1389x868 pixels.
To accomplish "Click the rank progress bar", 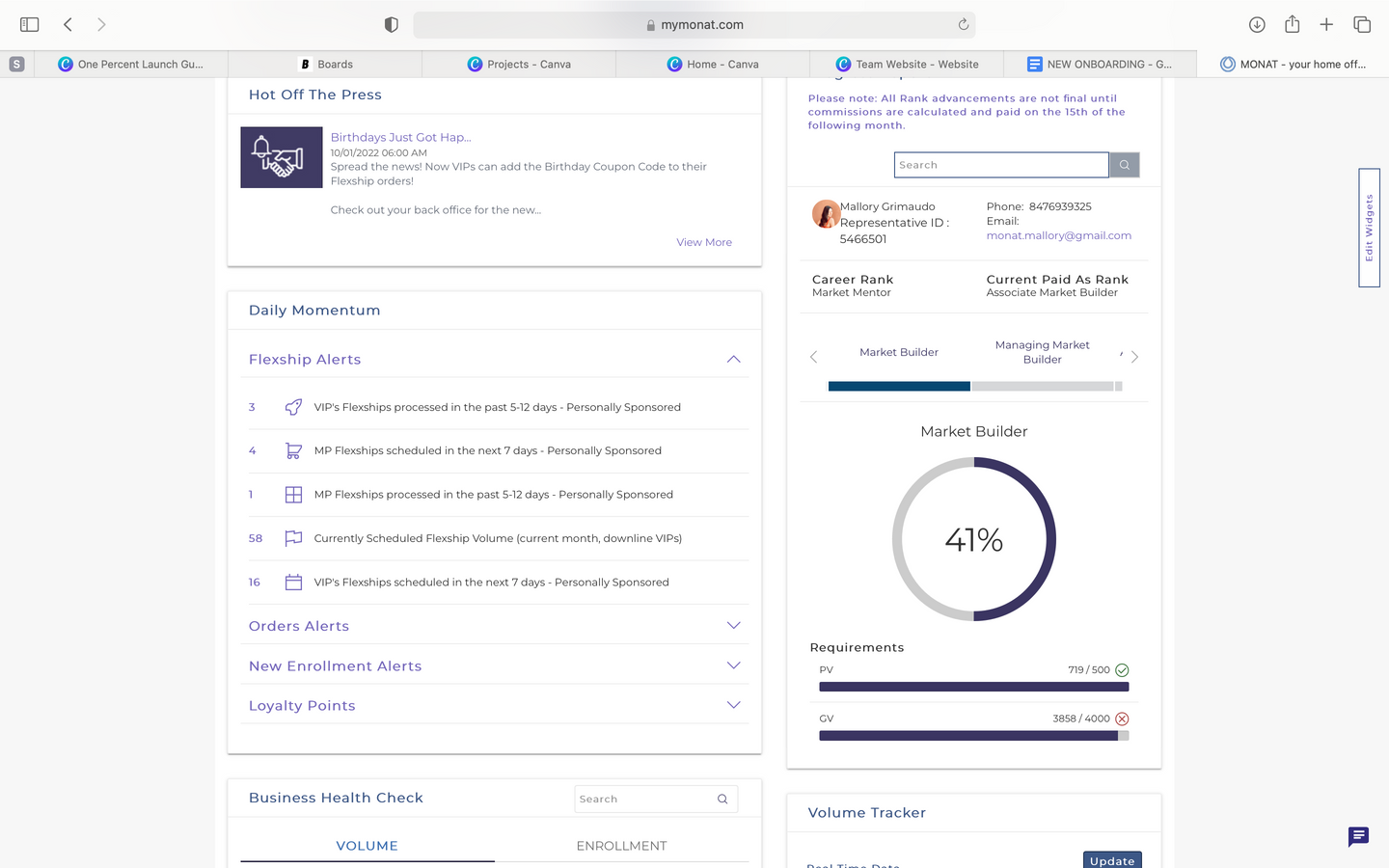I will coord(974,386).
